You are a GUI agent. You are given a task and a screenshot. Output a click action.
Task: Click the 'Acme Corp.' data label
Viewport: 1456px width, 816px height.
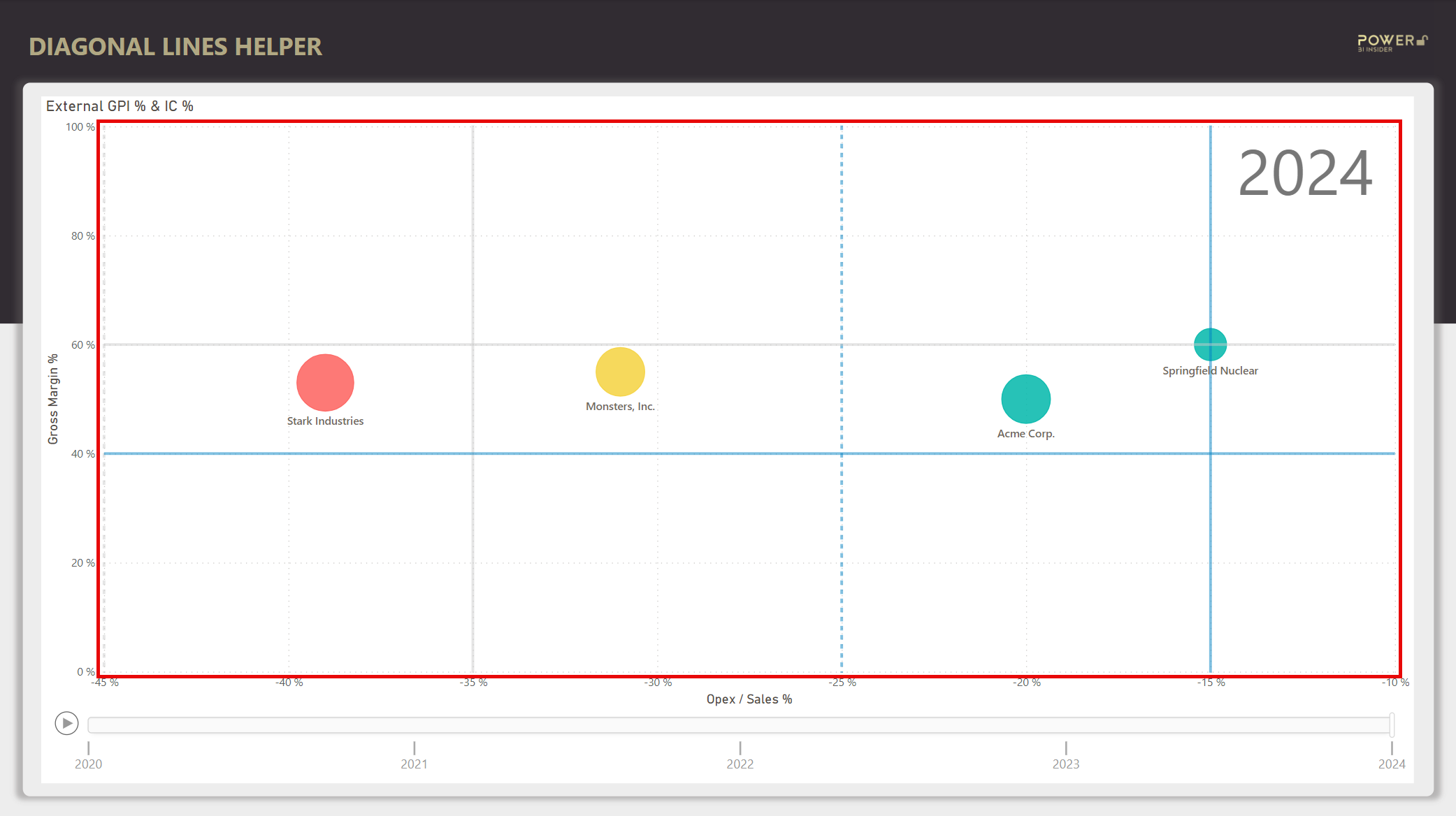(1025, 434)
